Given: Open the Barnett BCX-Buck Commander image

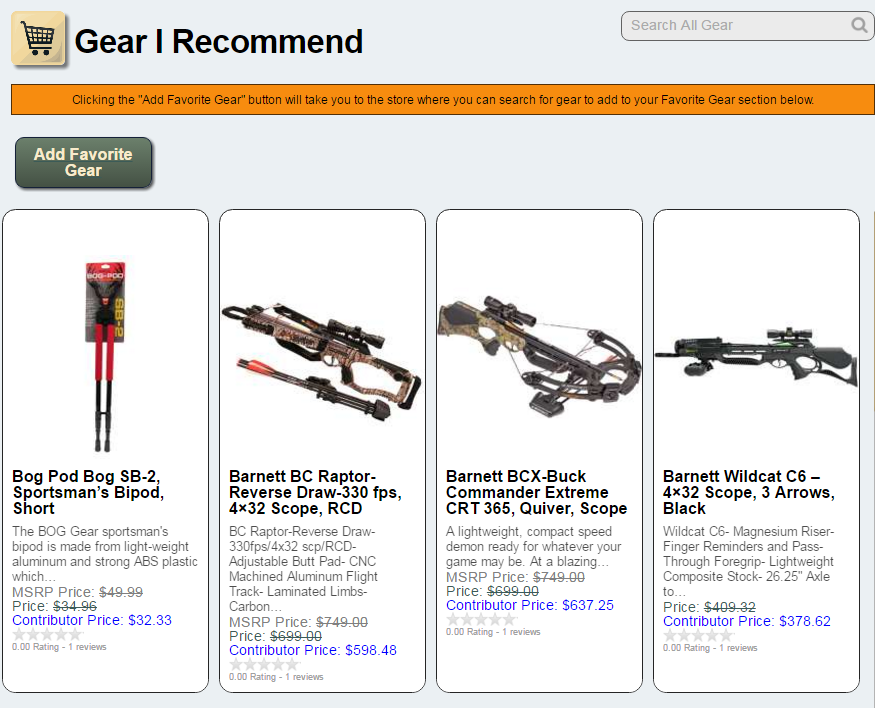Looking at the screenshot, I should click(539, 356).
